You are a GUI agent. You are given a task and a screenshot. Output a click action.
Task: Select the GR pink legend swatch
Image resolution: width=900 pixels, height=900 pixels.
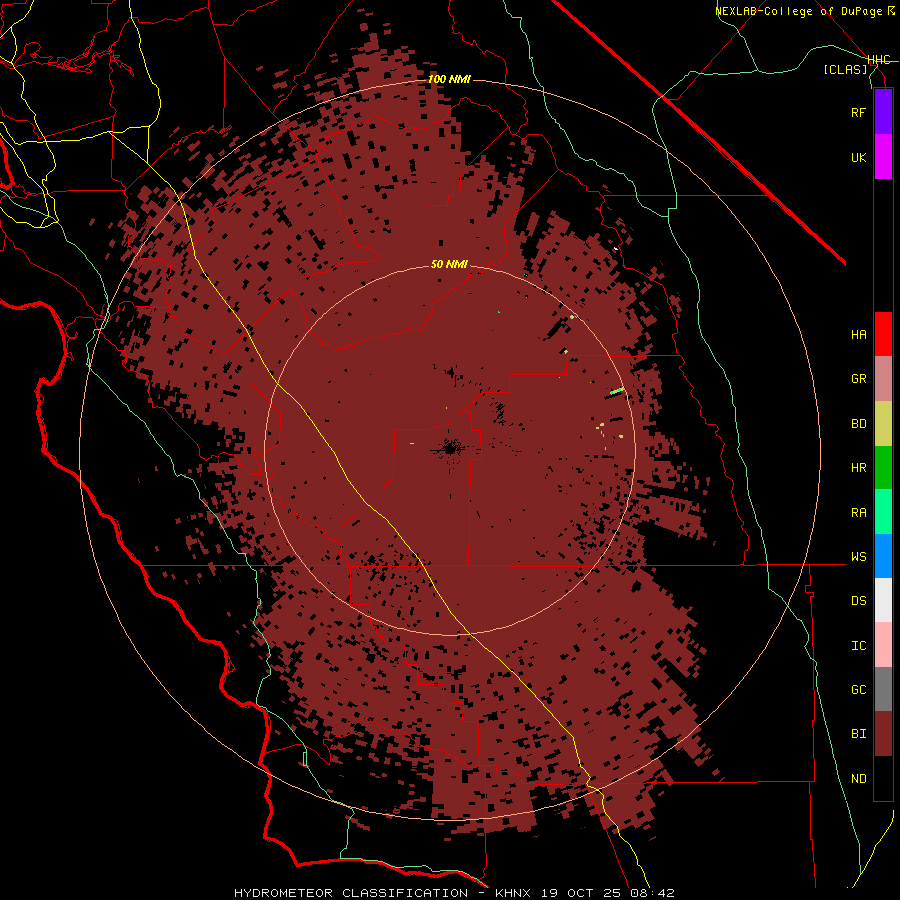883,379
